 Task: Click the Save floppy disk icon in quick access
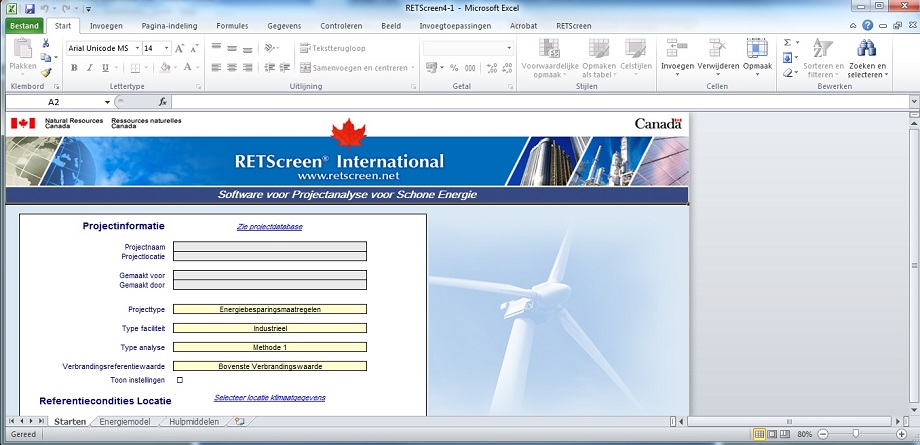click(x=30, y=8)
